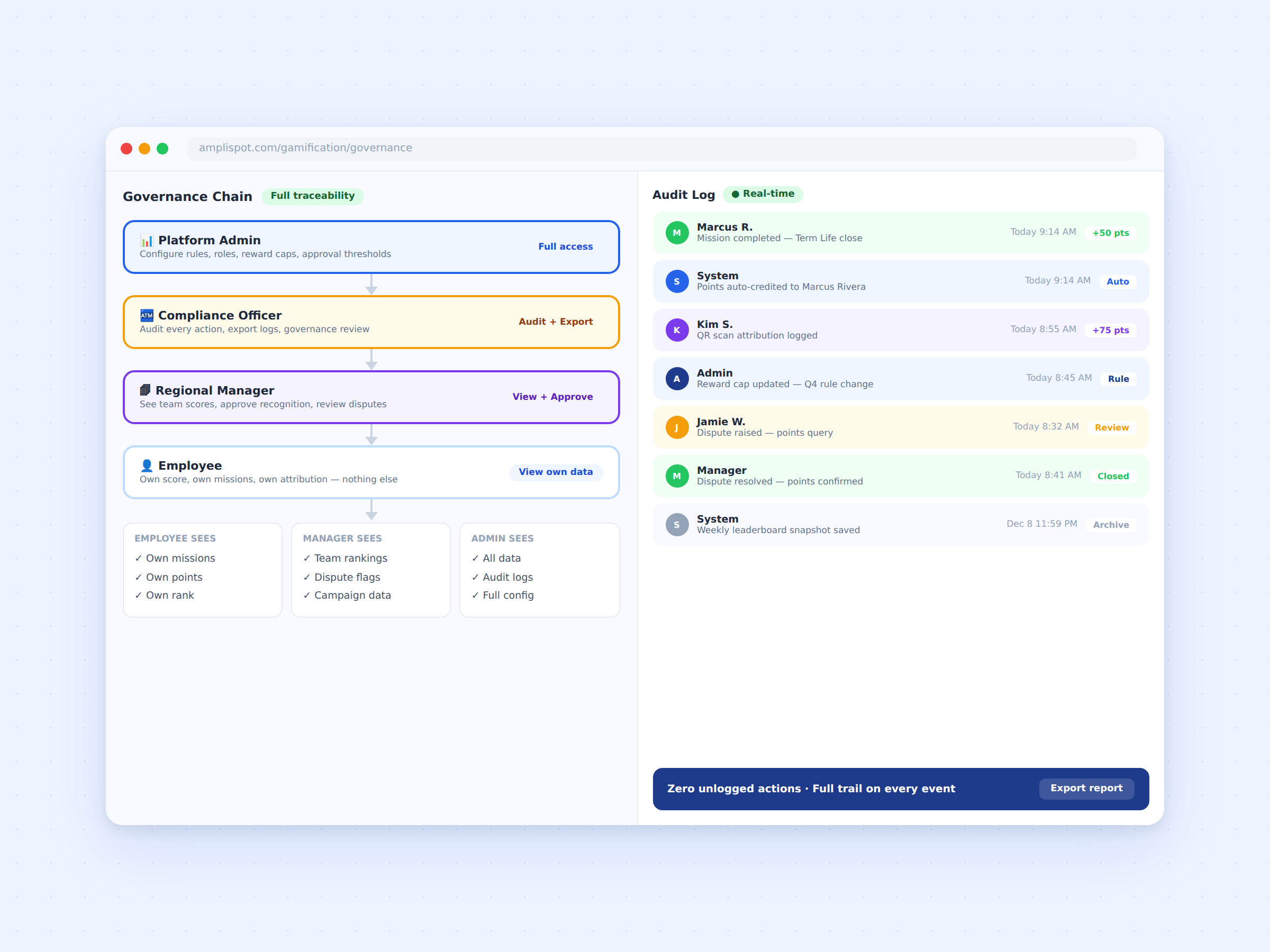Click Jamie W. orange avatar

click(x=677, y=427)
